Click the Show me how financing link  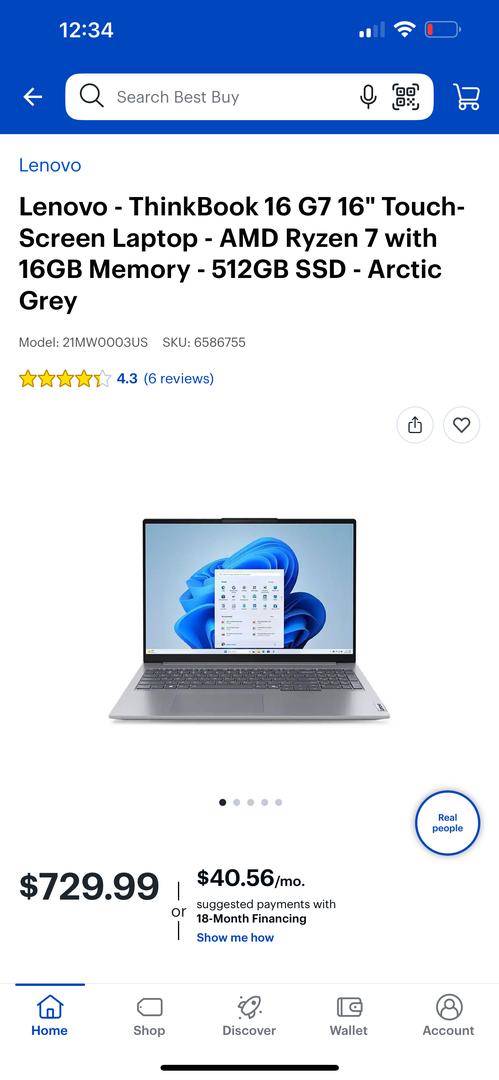(x=235, y=937)
